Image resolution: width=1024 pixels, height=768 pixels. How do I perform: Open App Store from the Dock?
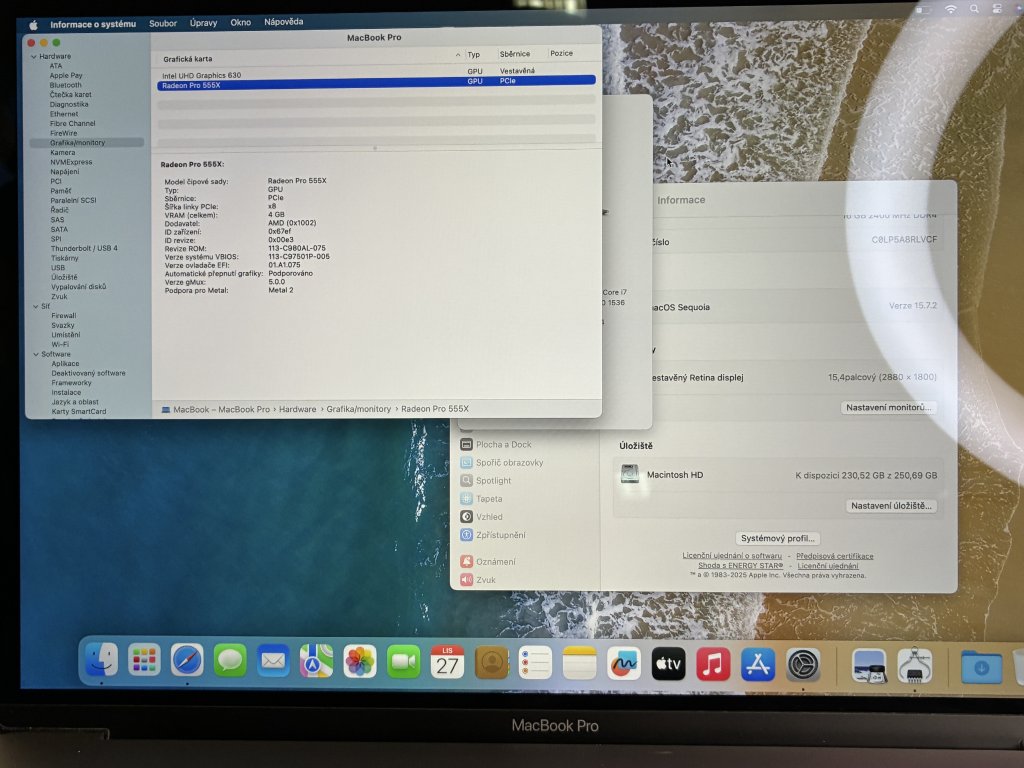click(x=758, y=665)
